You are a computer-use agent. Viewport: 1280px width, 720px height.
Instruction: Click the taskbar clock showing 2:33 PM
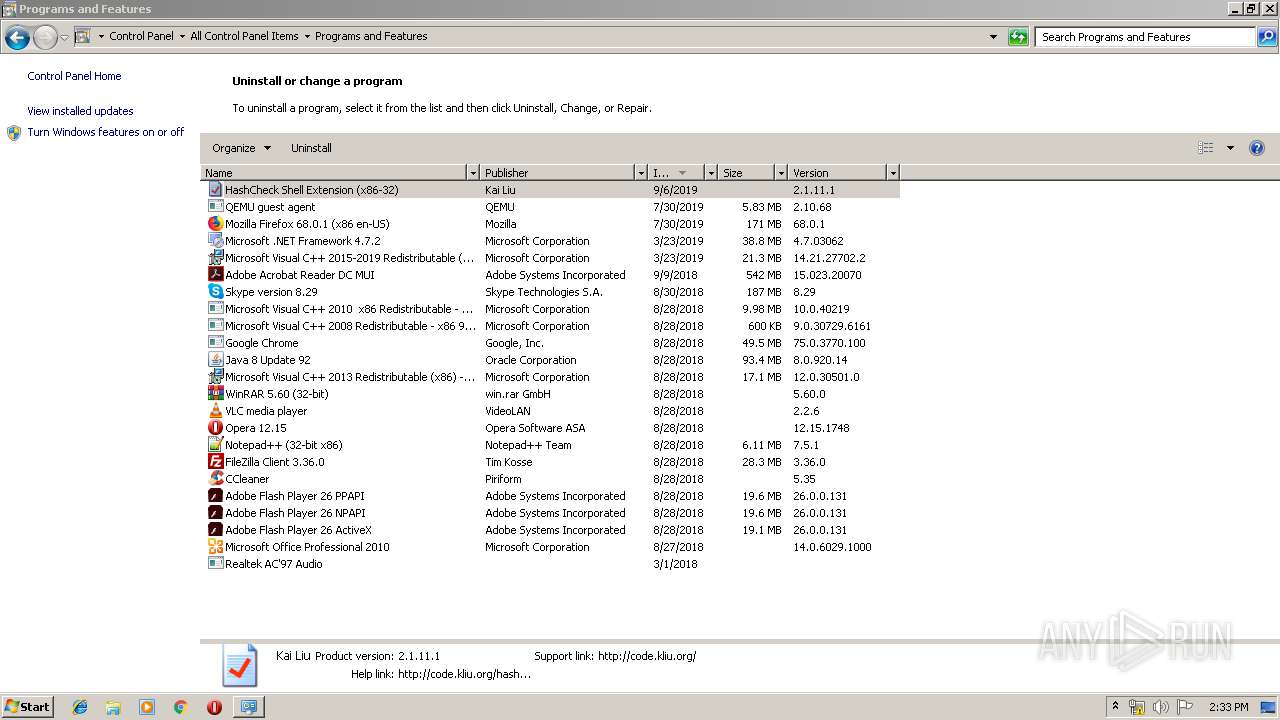[1228, 707]
